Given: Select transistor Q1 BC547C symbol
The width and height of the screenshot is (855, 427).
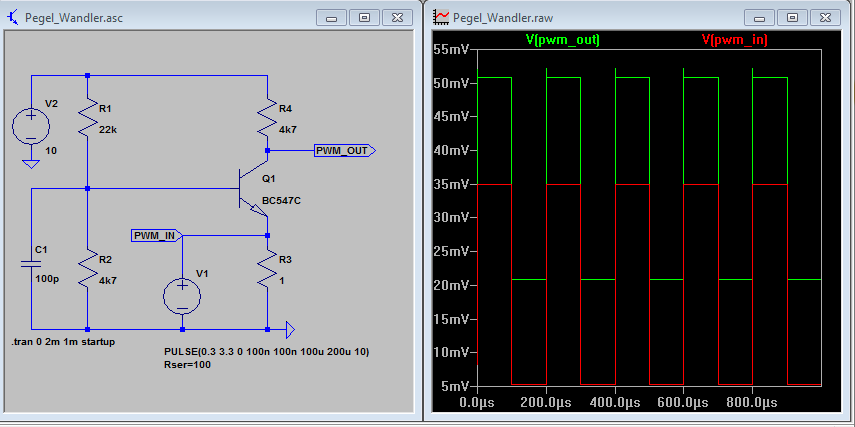Looking at the screenshot, I should [252, 189].
